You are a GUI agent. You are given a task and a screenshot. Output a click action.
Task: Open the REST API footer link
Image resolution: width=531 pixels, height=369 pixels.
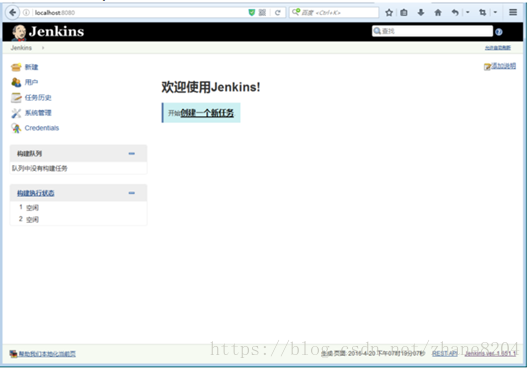click(x=445, y=353)
